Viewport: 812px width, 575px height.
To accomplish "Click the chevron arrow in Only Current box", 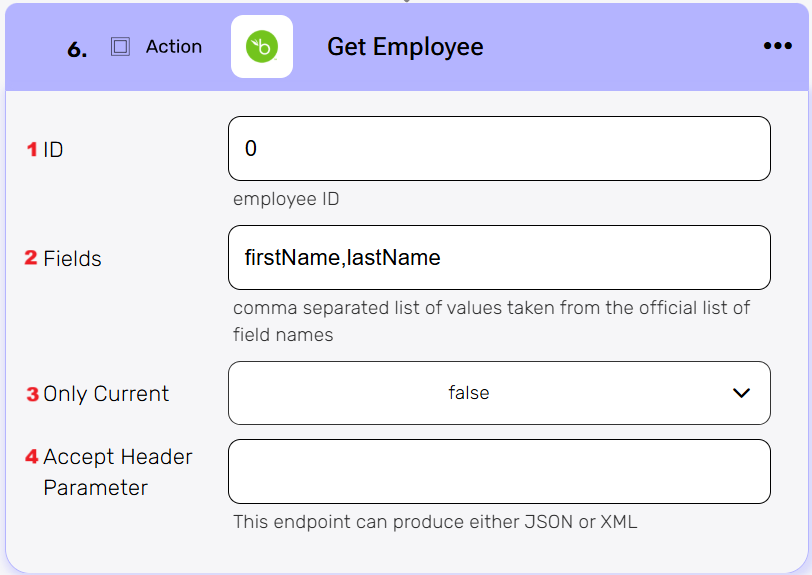I will (741, 393).
